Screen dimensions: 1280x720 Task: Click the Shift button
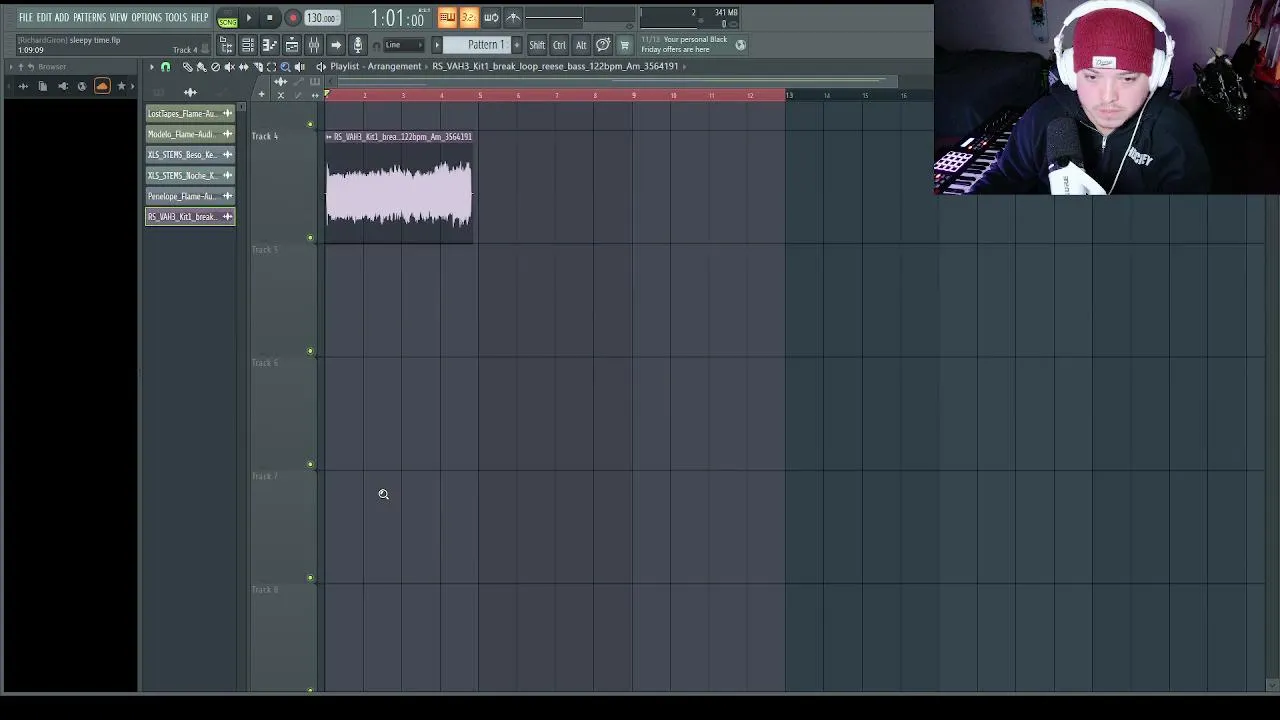click(x=537, y=45)
